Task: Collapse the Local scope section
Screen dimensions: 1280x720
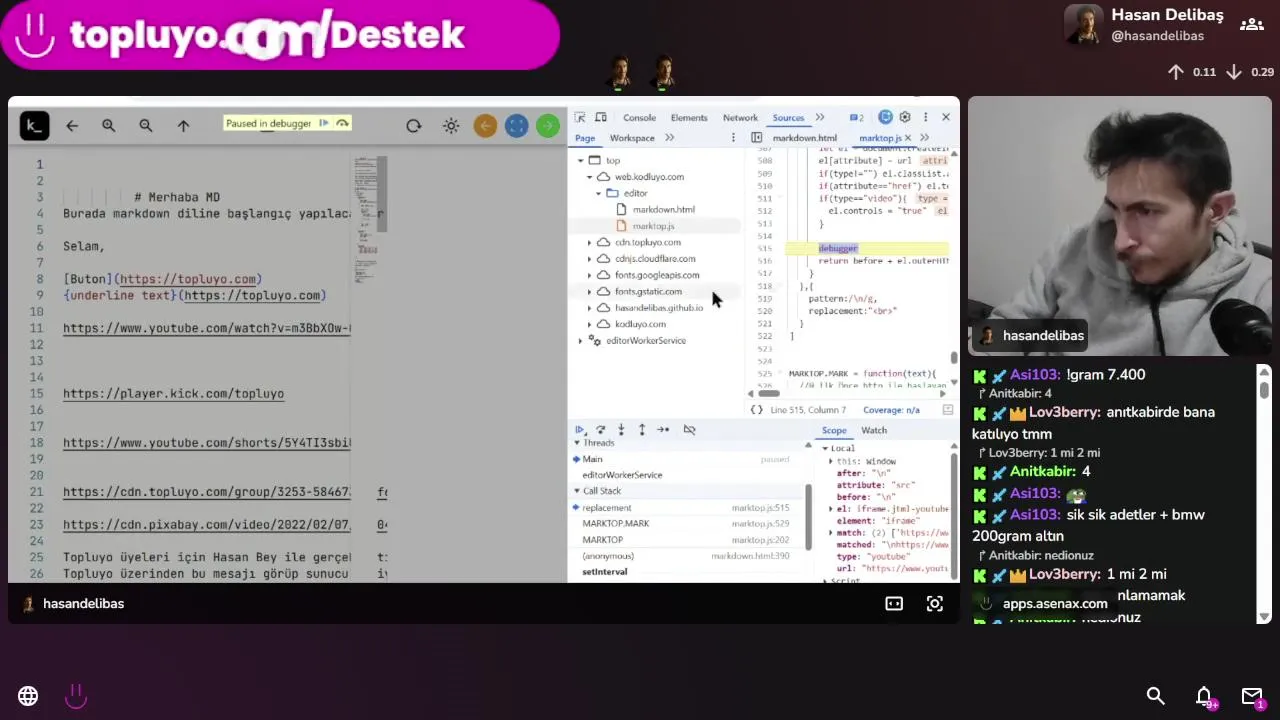Action: point(826,449)
